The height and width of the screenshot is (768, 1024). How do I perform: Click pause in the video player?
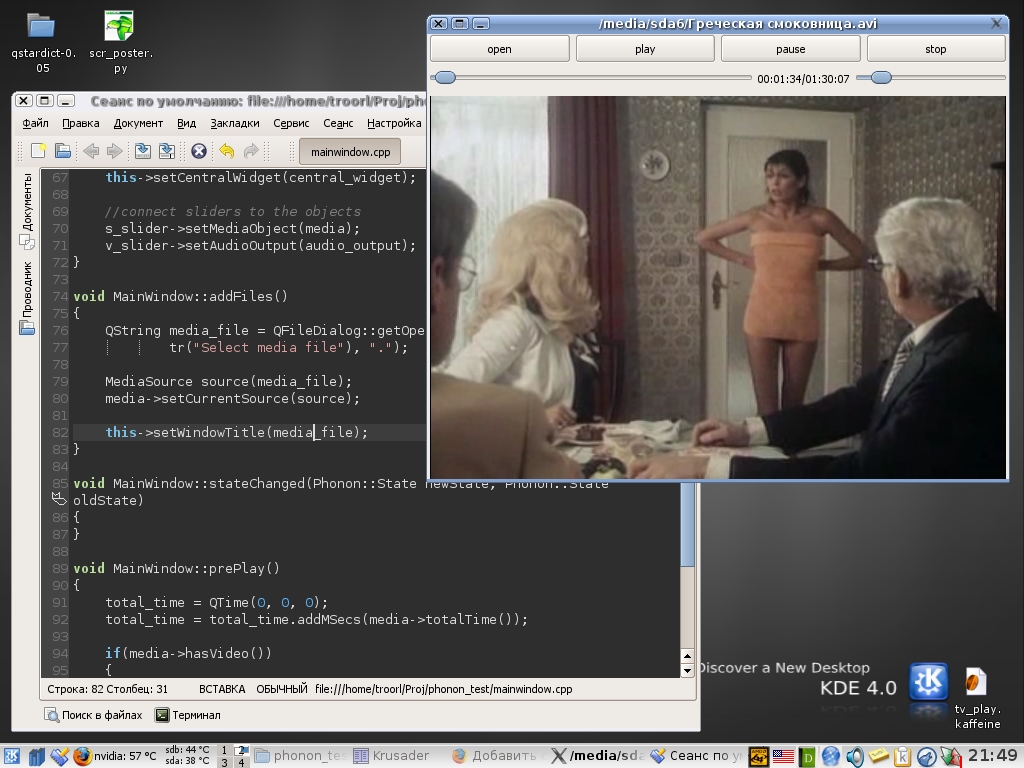791,49
